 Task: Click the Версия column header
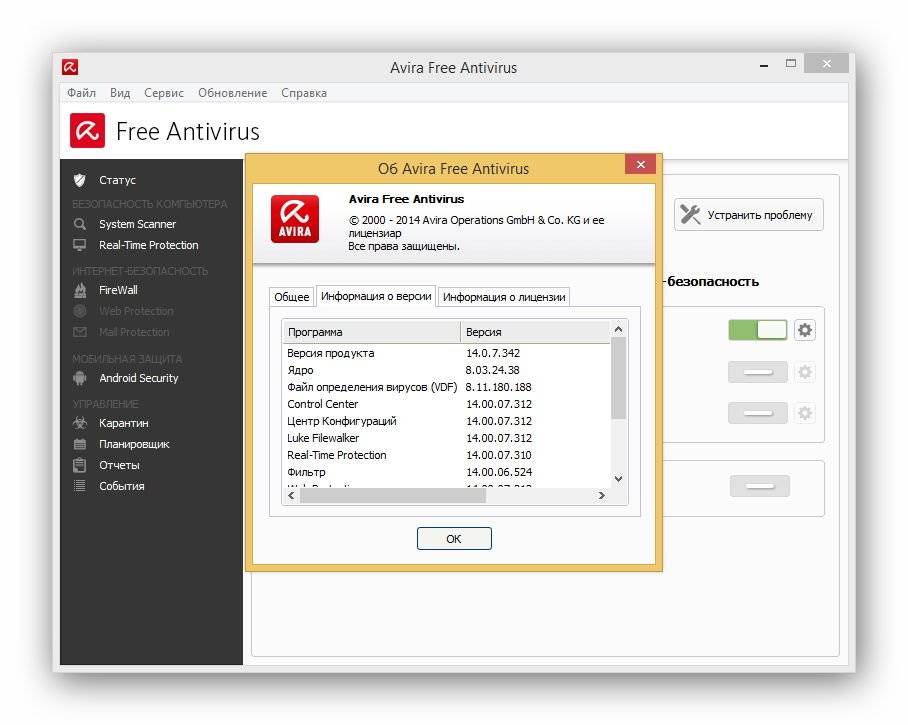pyautogui.click(x=535, y=332)
